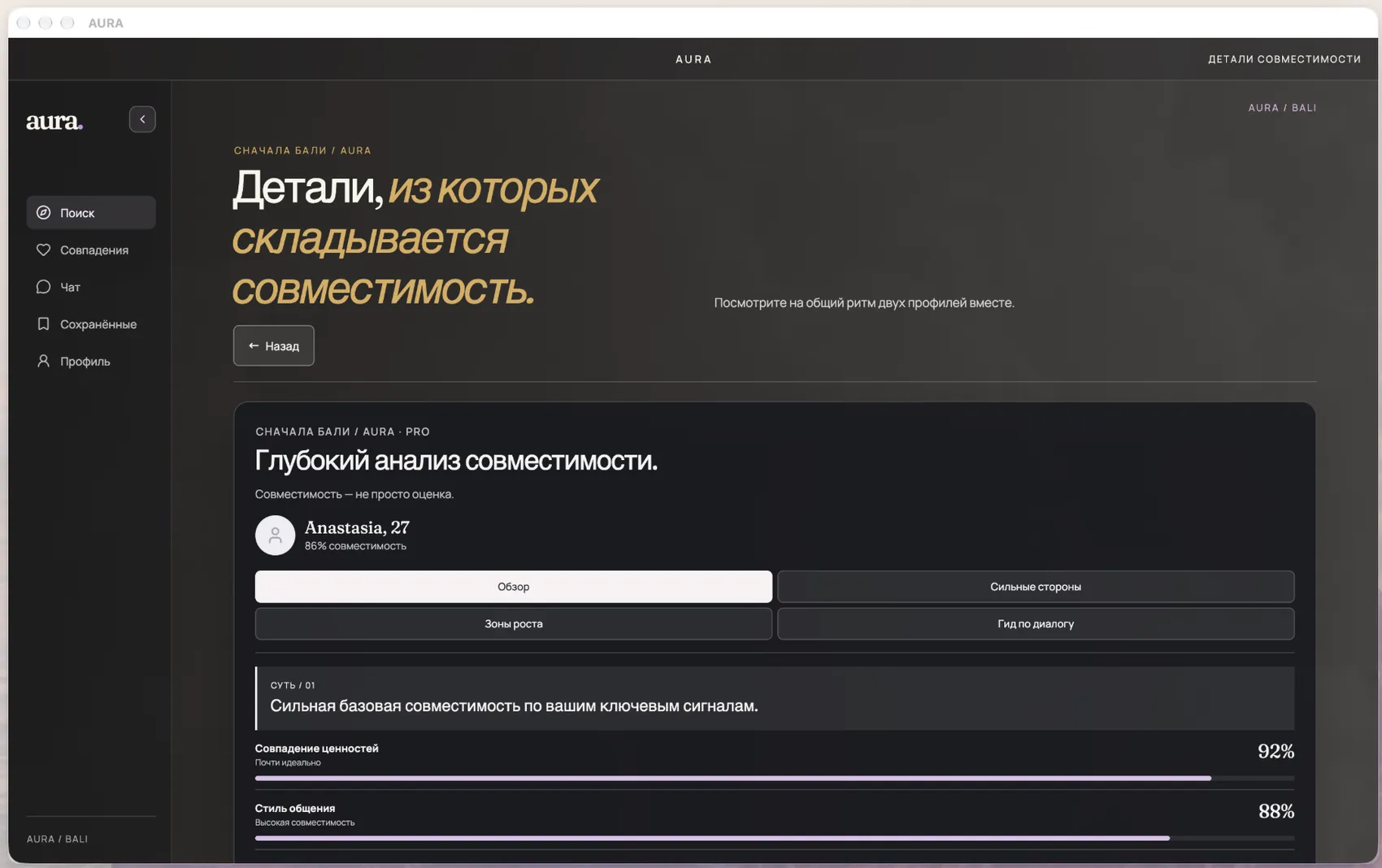This screenshot has width=1382, height=868.
Task: Click the name Anastasia, 27
Action: [357, 527]
